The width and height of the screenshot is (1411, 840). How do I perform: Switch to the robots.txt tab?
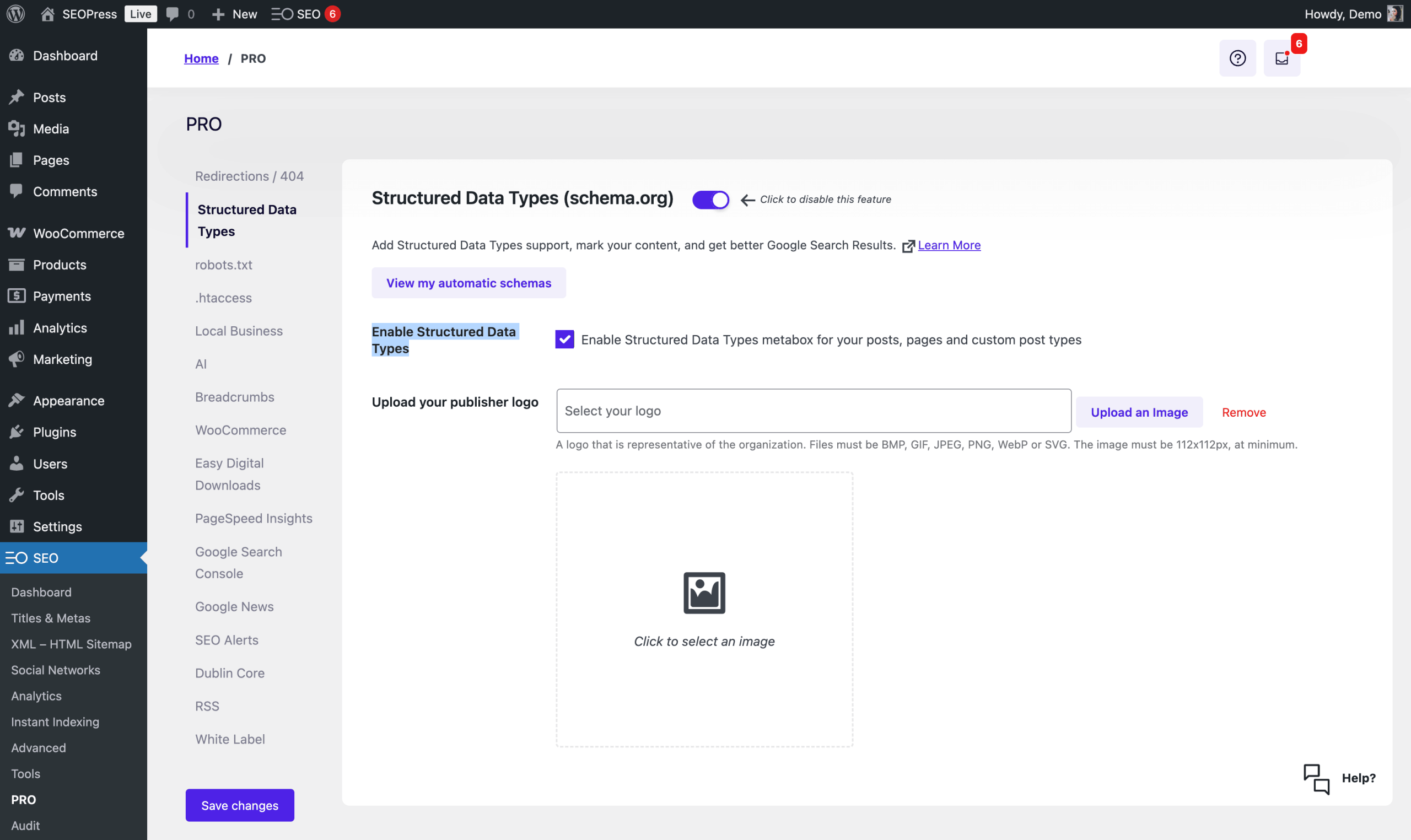pos(224,265)
